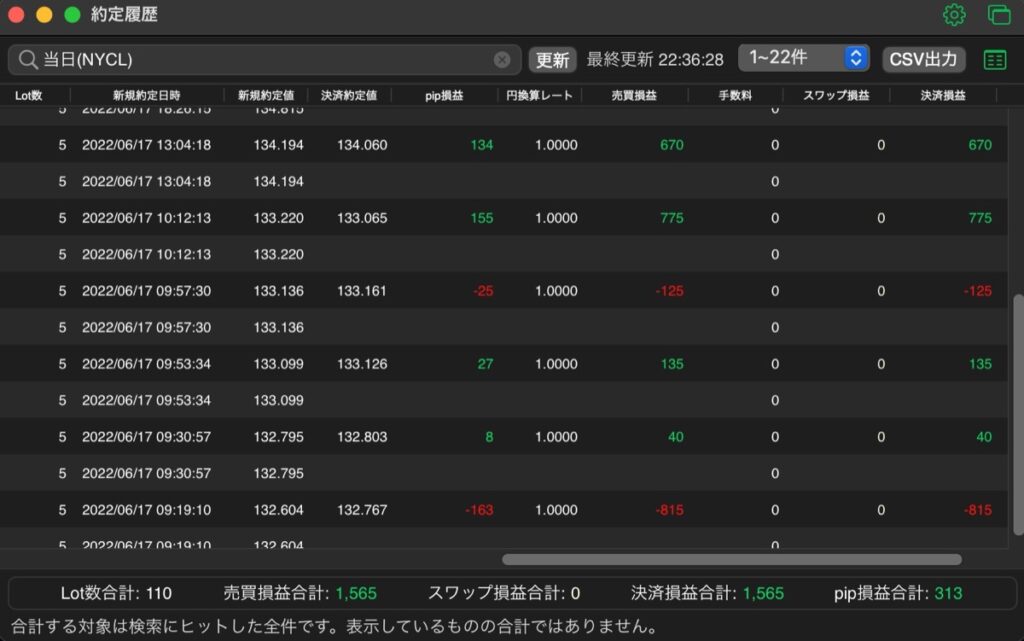Image resolution: width=1024 pixels, height=641 pixels.
Task: Click the red -815 under 決済損益
Action: point(978,510)
